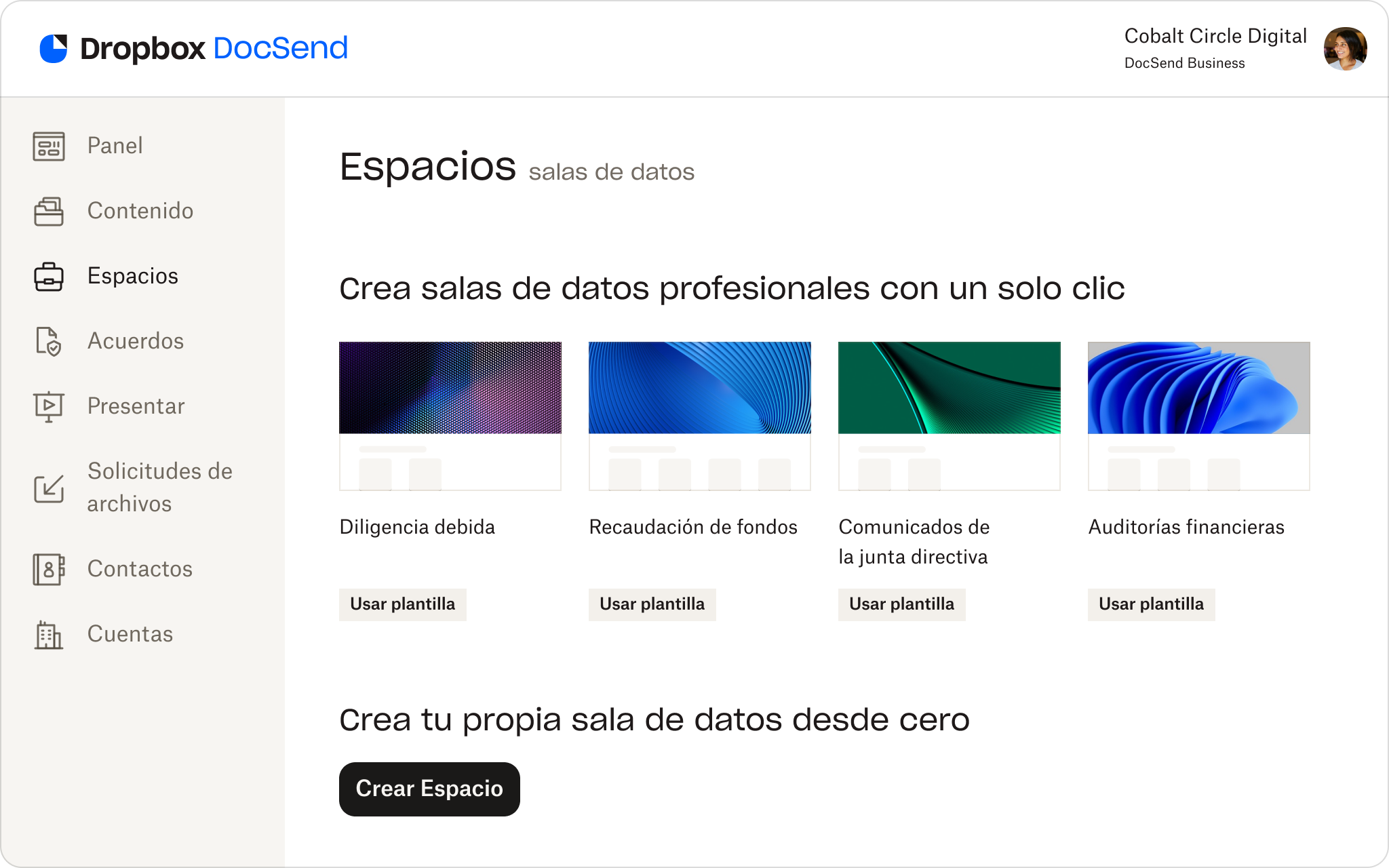The image size is (1389, 868).
Task: Select the Espacios icon
Action: (x=48, y=276)
